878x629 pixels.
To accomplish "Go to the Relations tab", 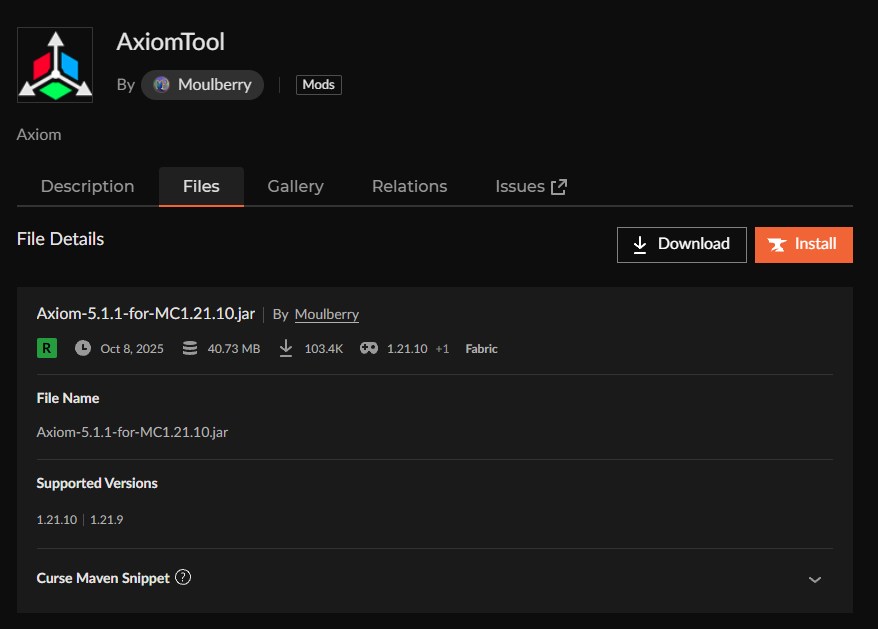I will (x=409, y=187).
